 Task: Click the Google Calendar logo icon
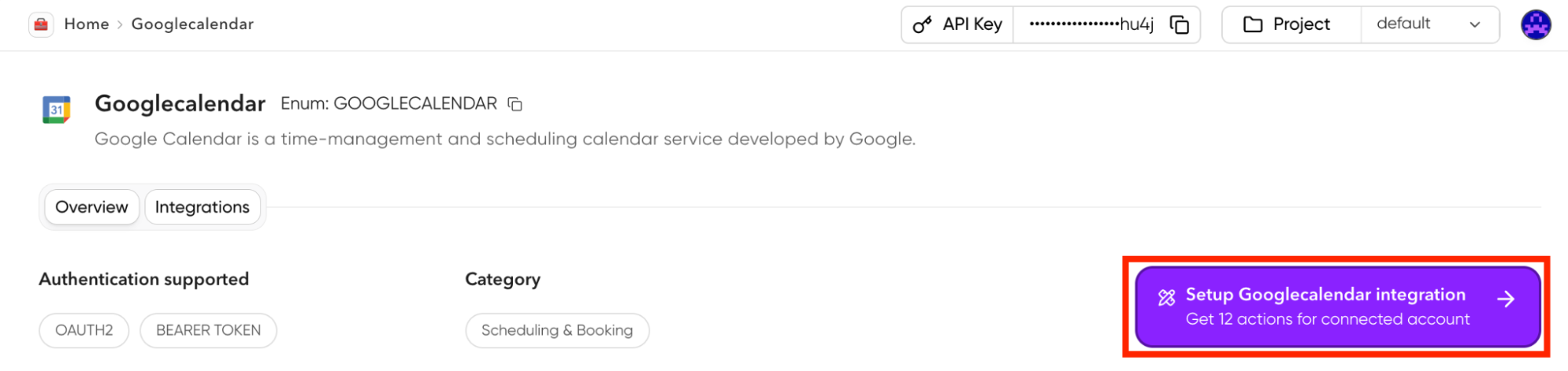tap(56, 110)
